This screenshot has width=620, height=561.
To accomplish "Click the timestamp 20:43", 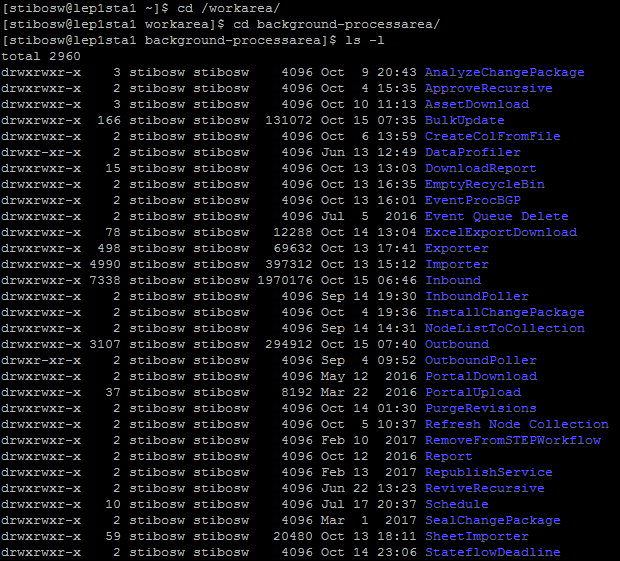I will click(397, 73).
